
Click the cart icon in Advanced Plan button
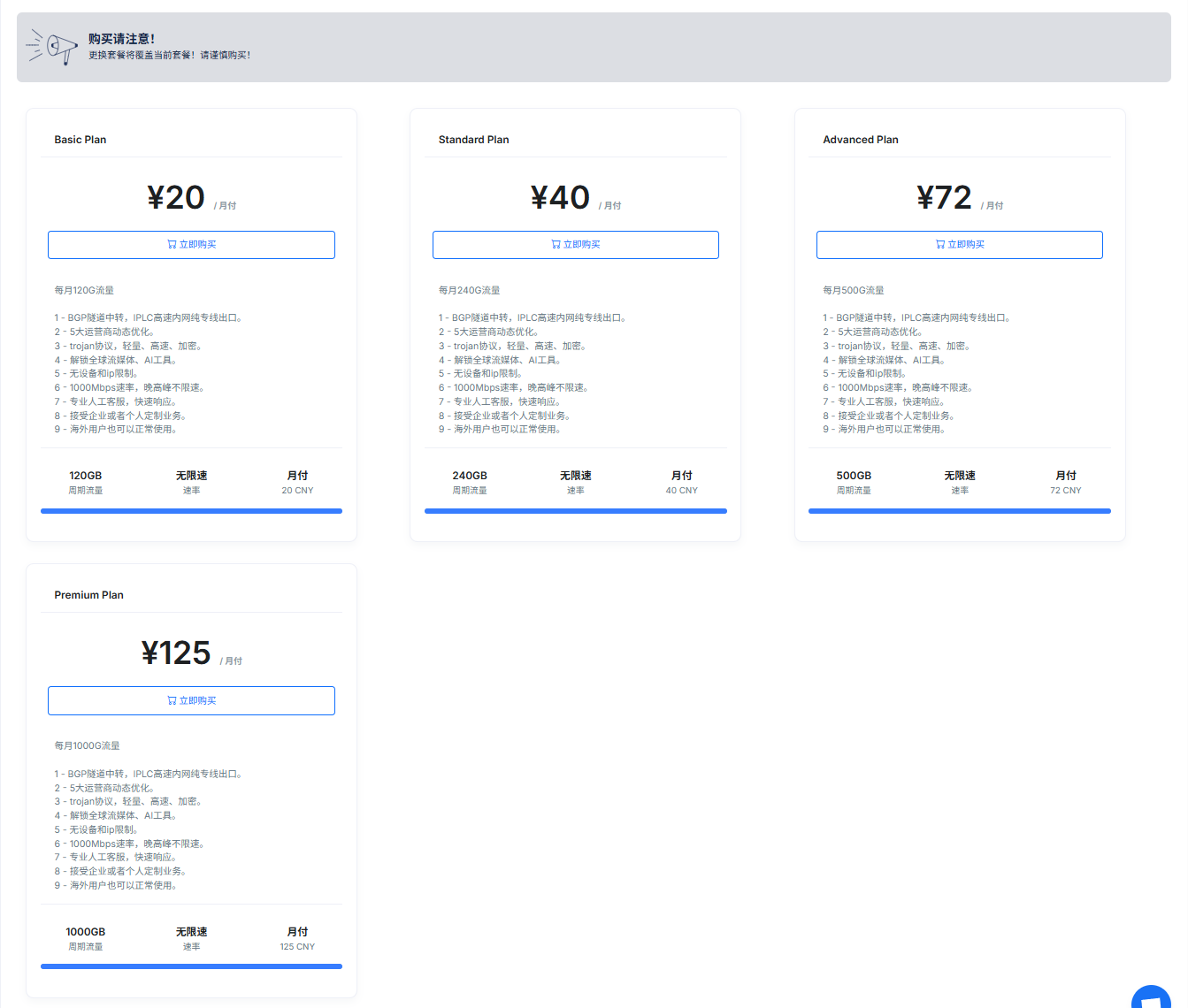(940, 245)
